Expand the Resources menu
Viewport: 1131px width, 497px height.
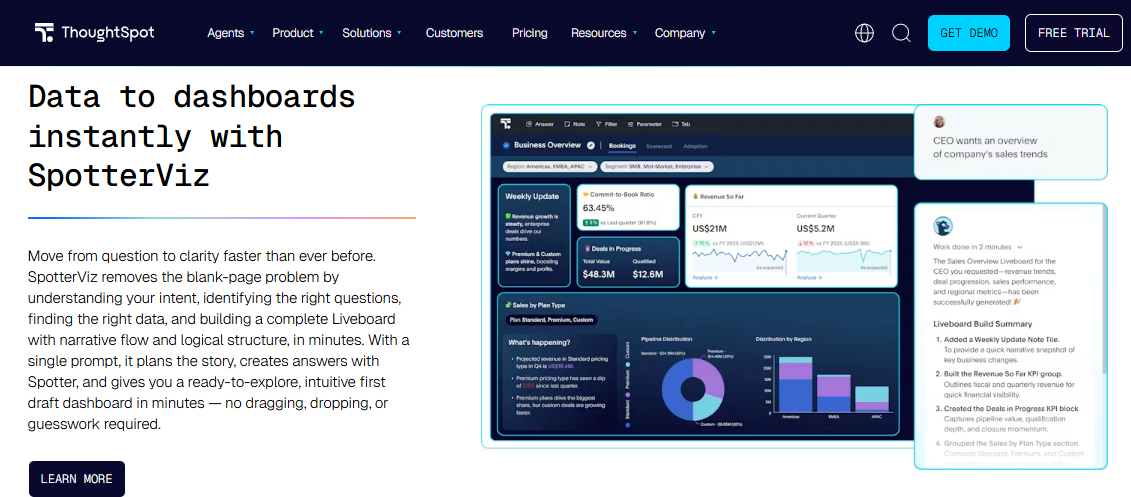click(604, 33)
